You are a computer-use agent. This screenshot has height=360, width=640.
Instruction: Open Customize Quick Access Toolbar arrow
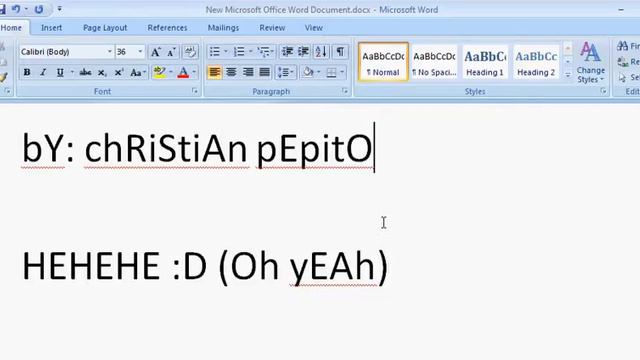click(60, 9)
